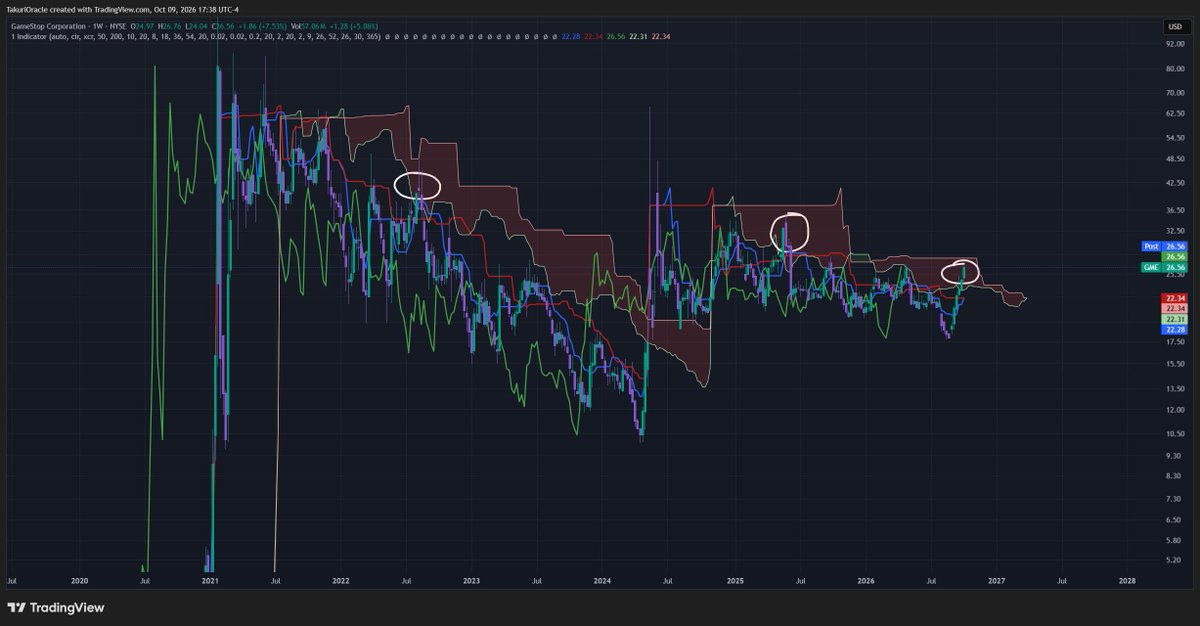Image resolution: width=1200 pixels, height=626 pixels.
Task: Click the 80.00 price scale label
Action: coord(1175,69)
